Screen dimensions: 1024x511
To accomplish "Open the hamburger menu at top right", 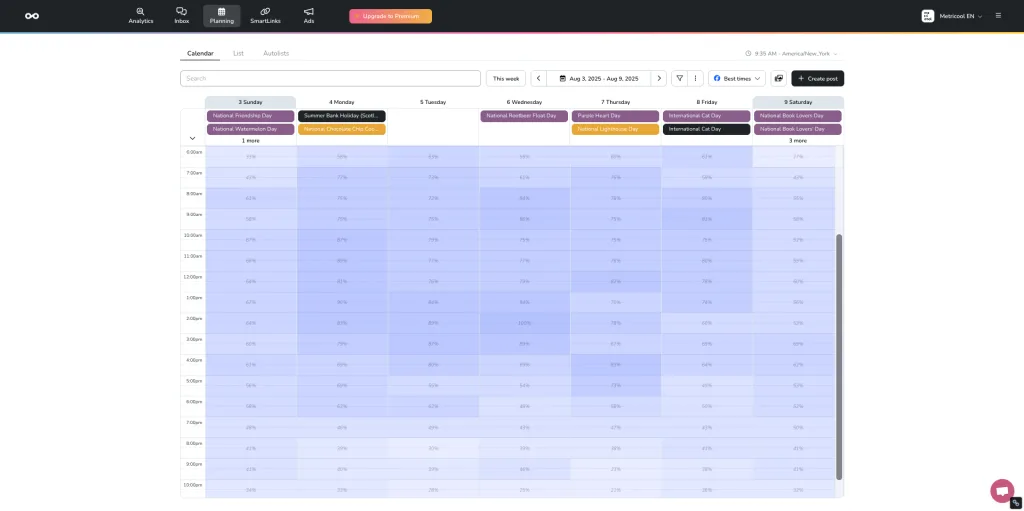I will click(x=998, y=16).
